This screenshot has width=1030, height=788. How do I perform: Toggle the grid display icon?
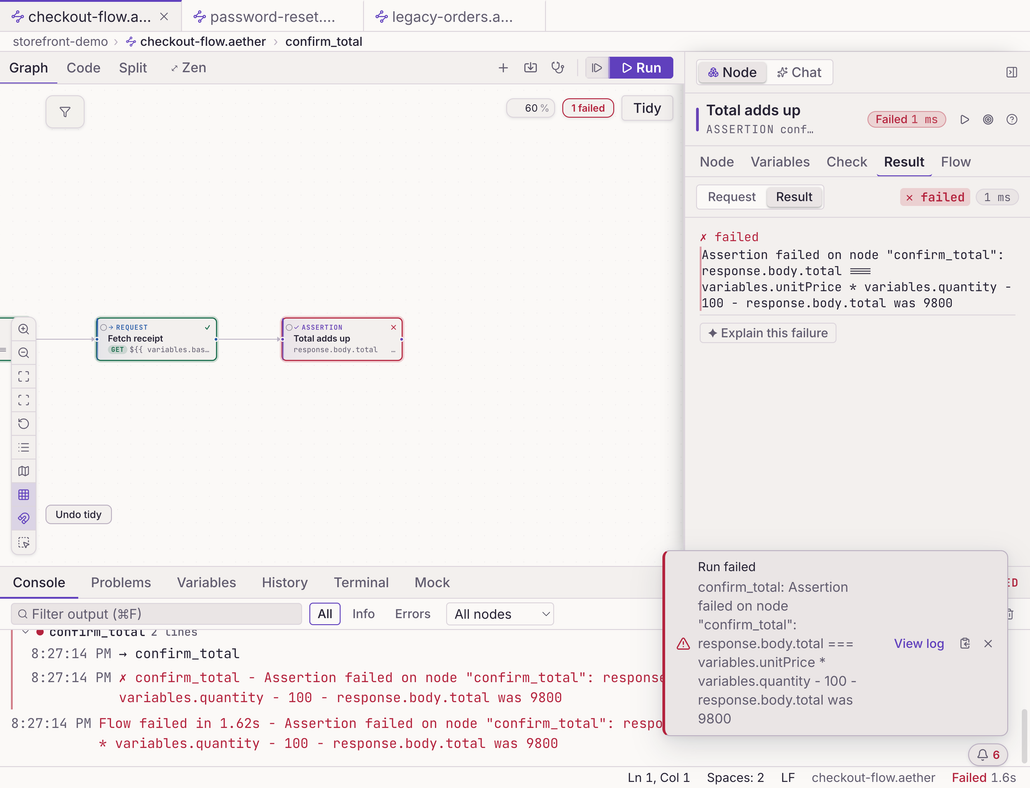pyautogui.click(x=24, y=494)
